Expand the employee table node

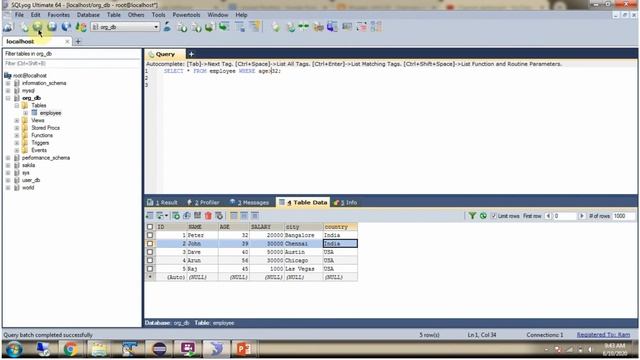click(x=26, y=113)
